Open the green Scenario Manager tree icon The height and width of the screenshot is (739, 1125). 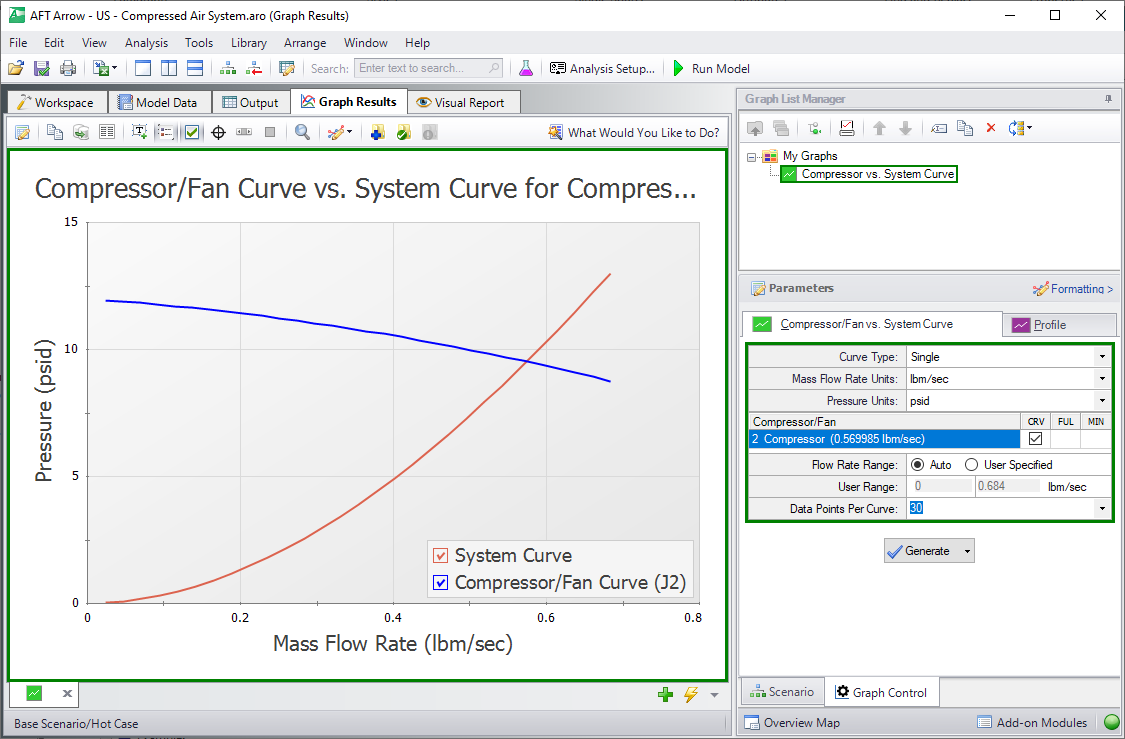tap(227, 69)
